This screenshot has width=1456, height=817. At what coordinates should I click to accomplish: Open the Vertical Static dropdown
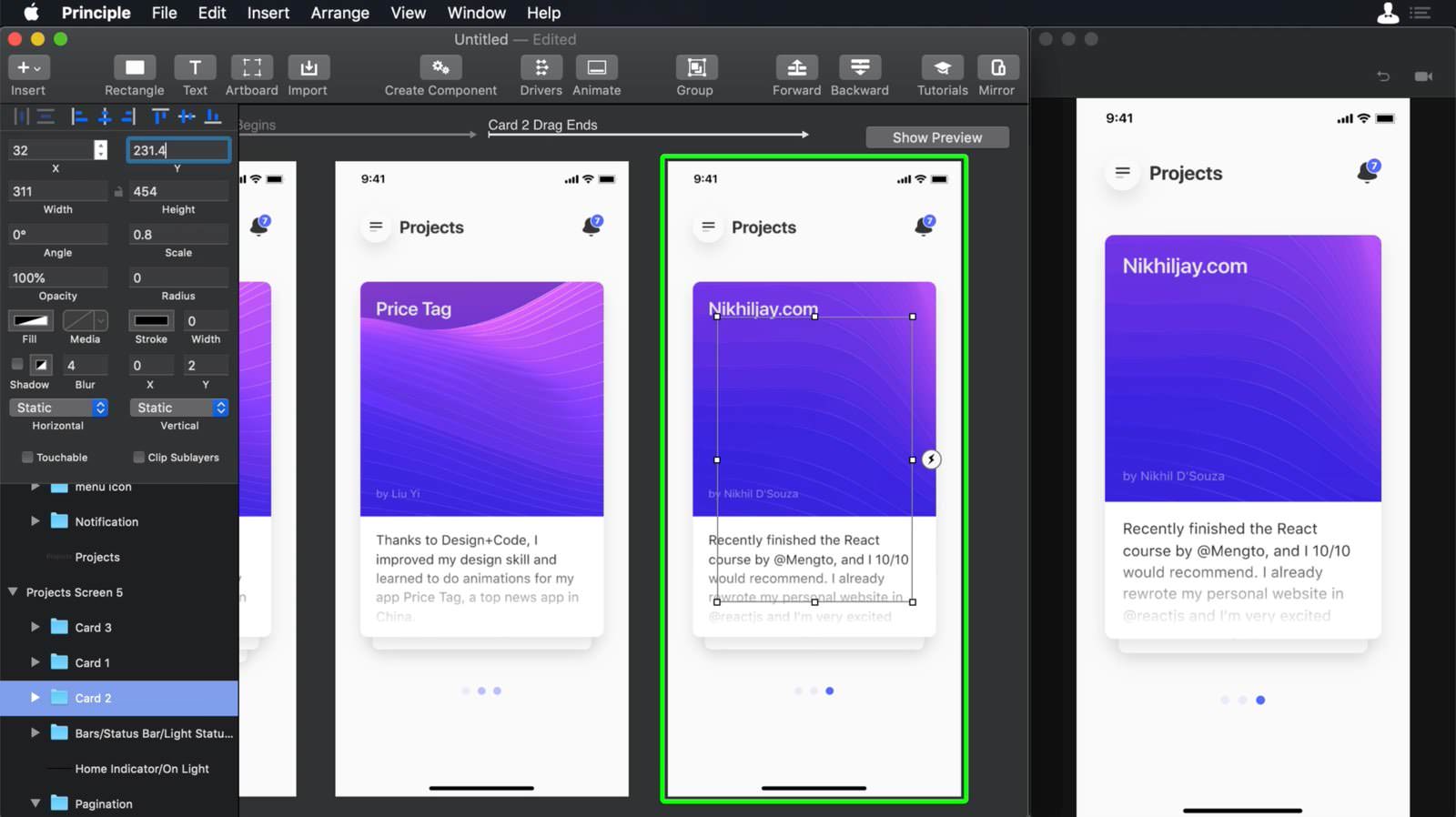coord(179,408)
